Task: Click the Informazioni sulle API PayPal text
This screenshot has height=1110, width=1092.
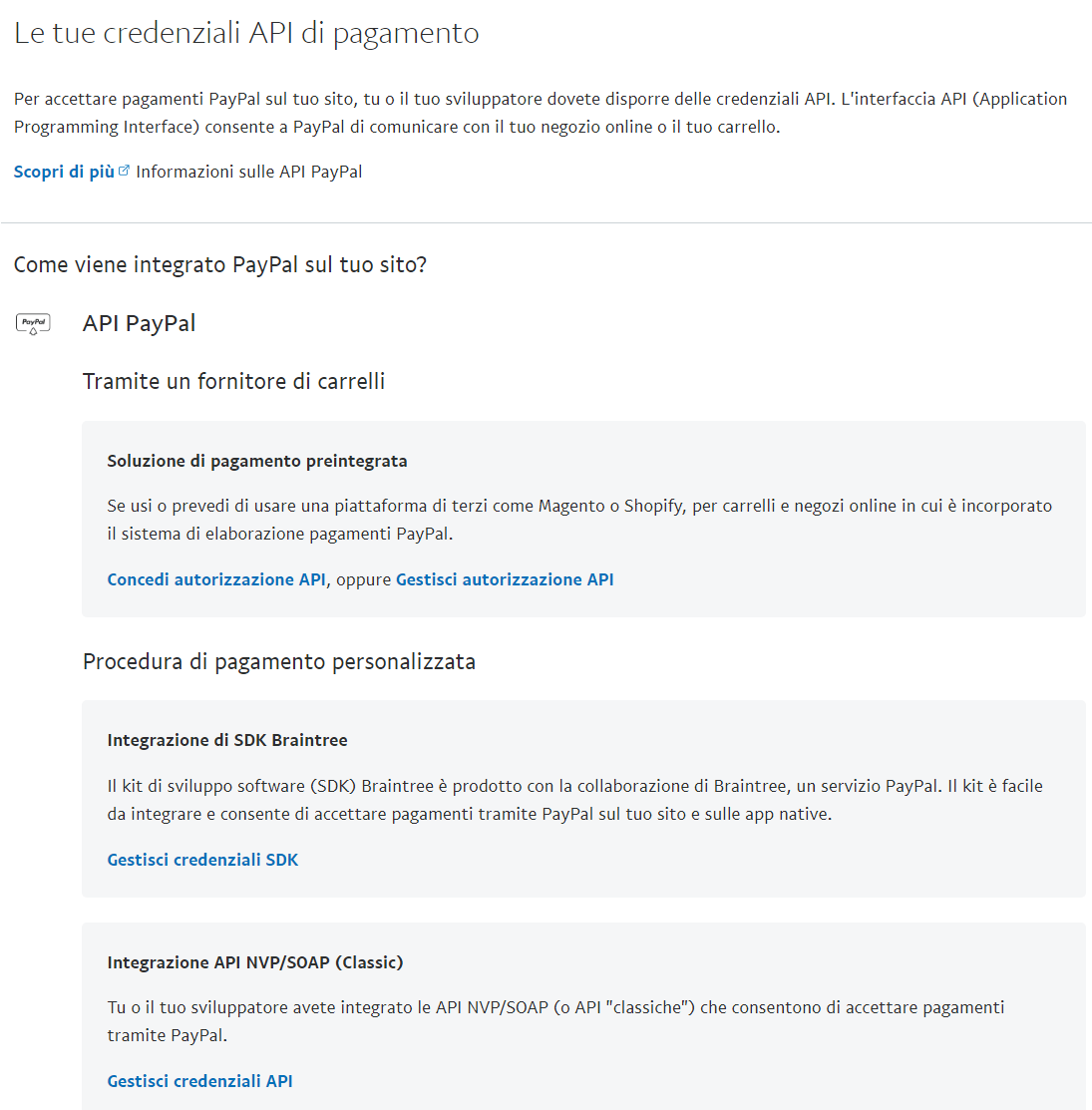Action: 249,172
